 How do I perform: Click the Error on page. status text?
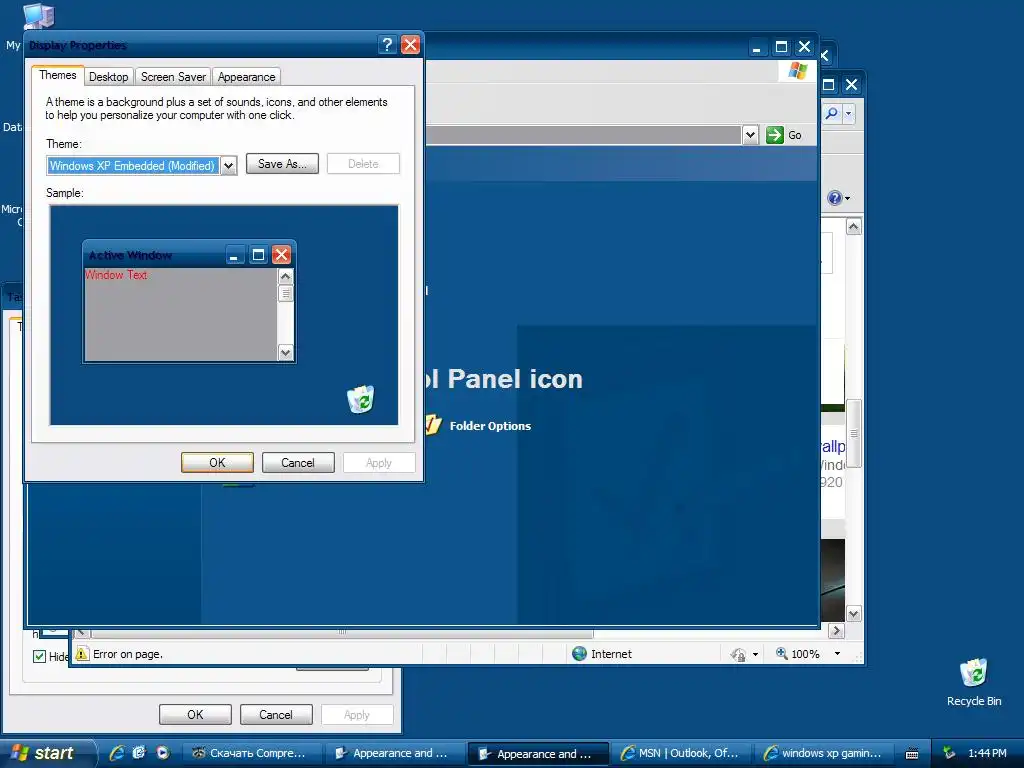coord(128,654)
